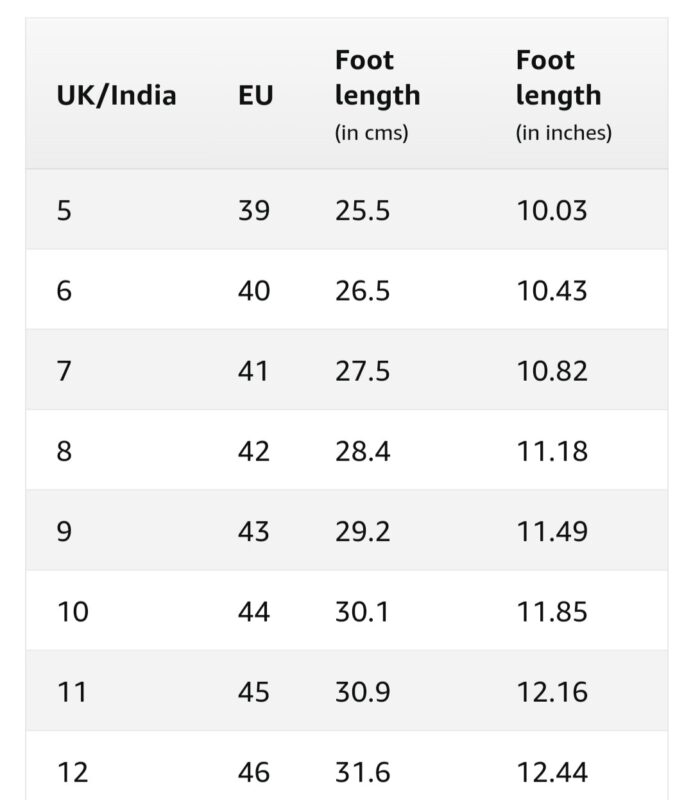Image resolution: width=693 pixels, height=800 pixels.
Task: Click the 30.1 cm foot length value
Action: pyautogui.click(x=360, y=611)
